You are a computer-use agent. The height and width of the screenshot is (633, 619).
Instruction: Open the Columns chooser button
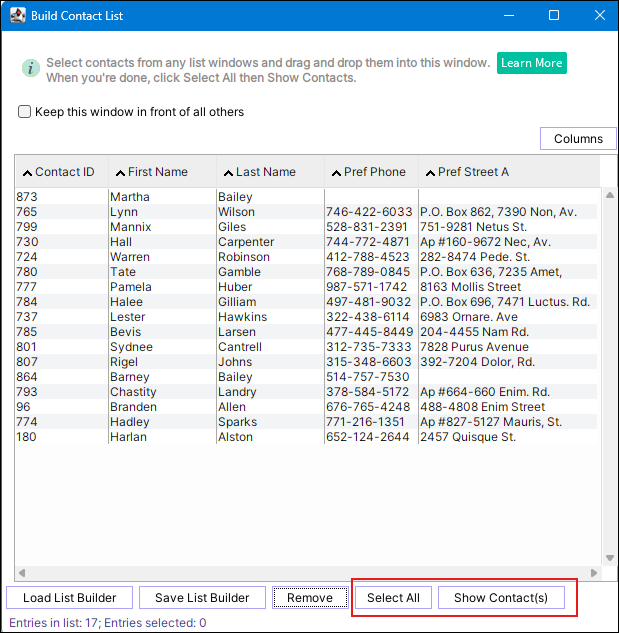click(x=578, y=139)
